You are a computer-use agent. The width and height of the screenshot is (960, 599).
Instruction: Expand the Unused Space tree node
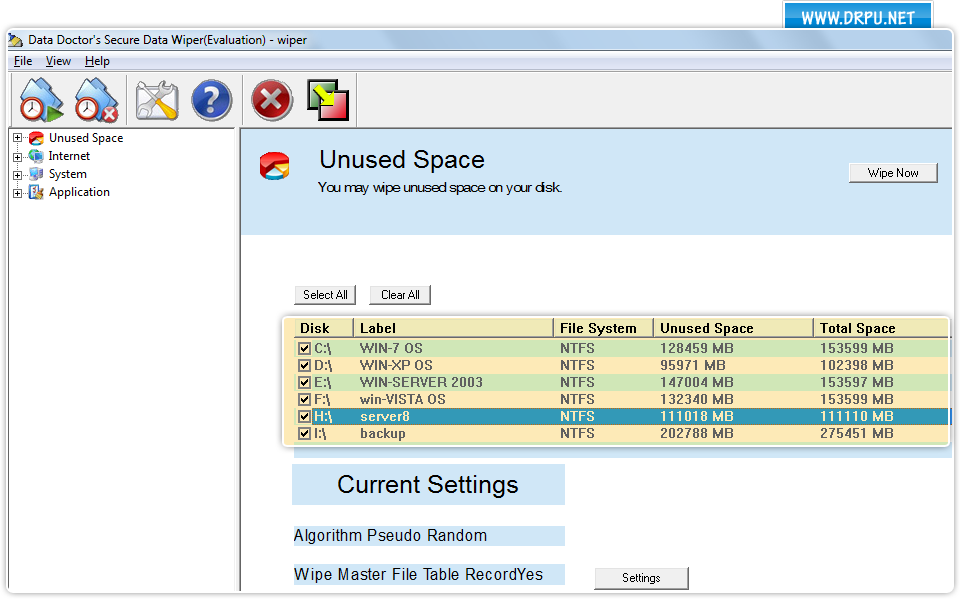coord(18,138)
